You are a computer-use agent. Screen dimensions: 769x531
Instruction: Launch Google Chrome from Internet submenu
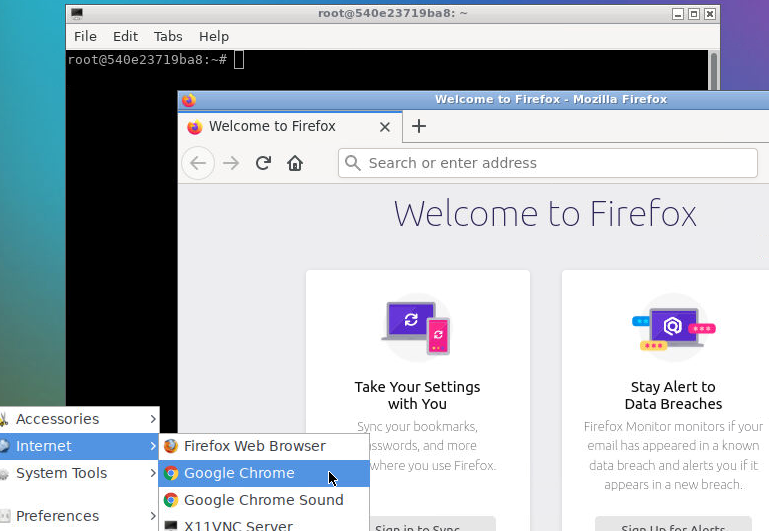coord(264,473)
